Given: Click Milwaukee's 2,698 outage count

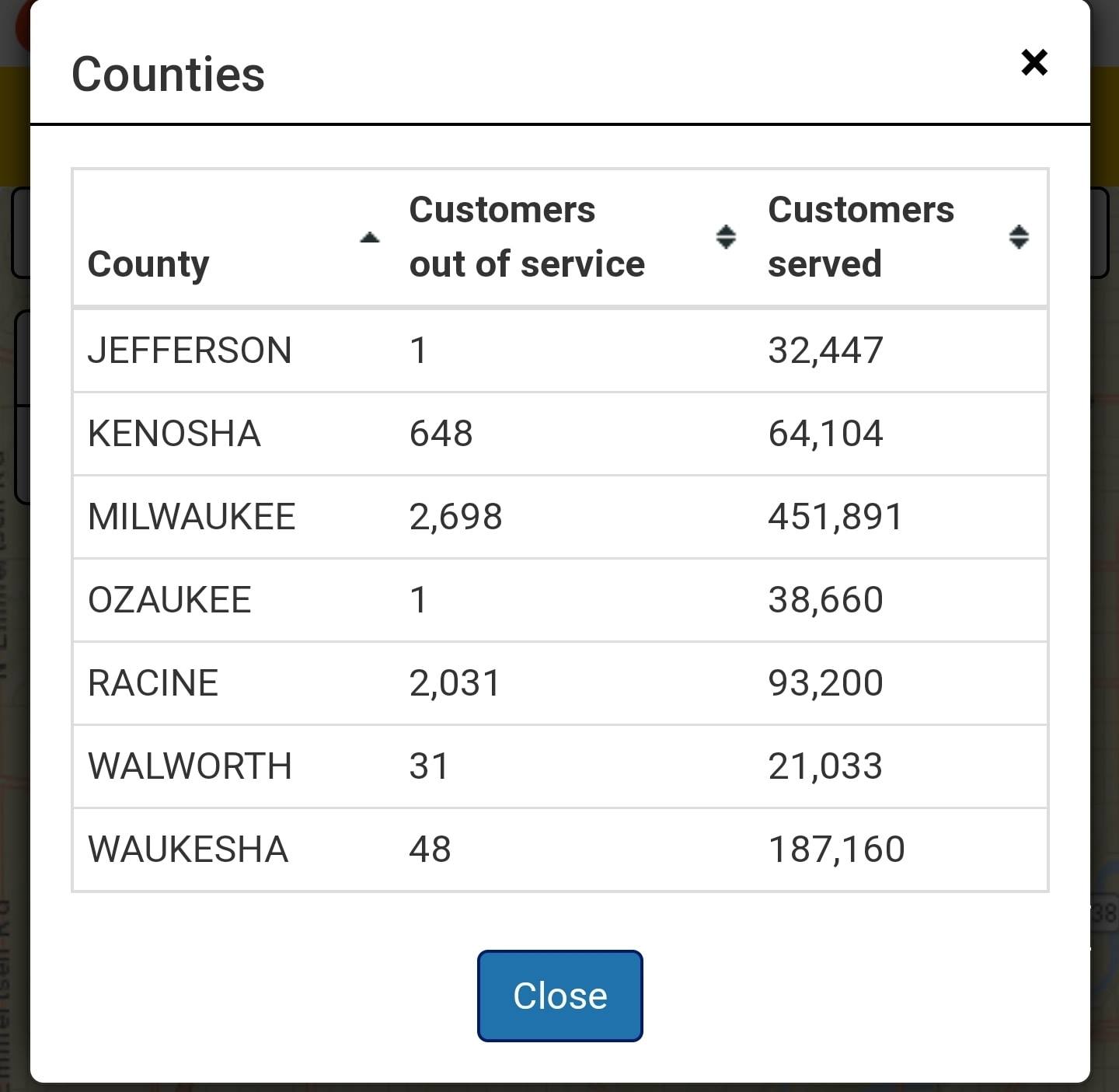Looking at the screenshot, I should (x=456, y=517).
